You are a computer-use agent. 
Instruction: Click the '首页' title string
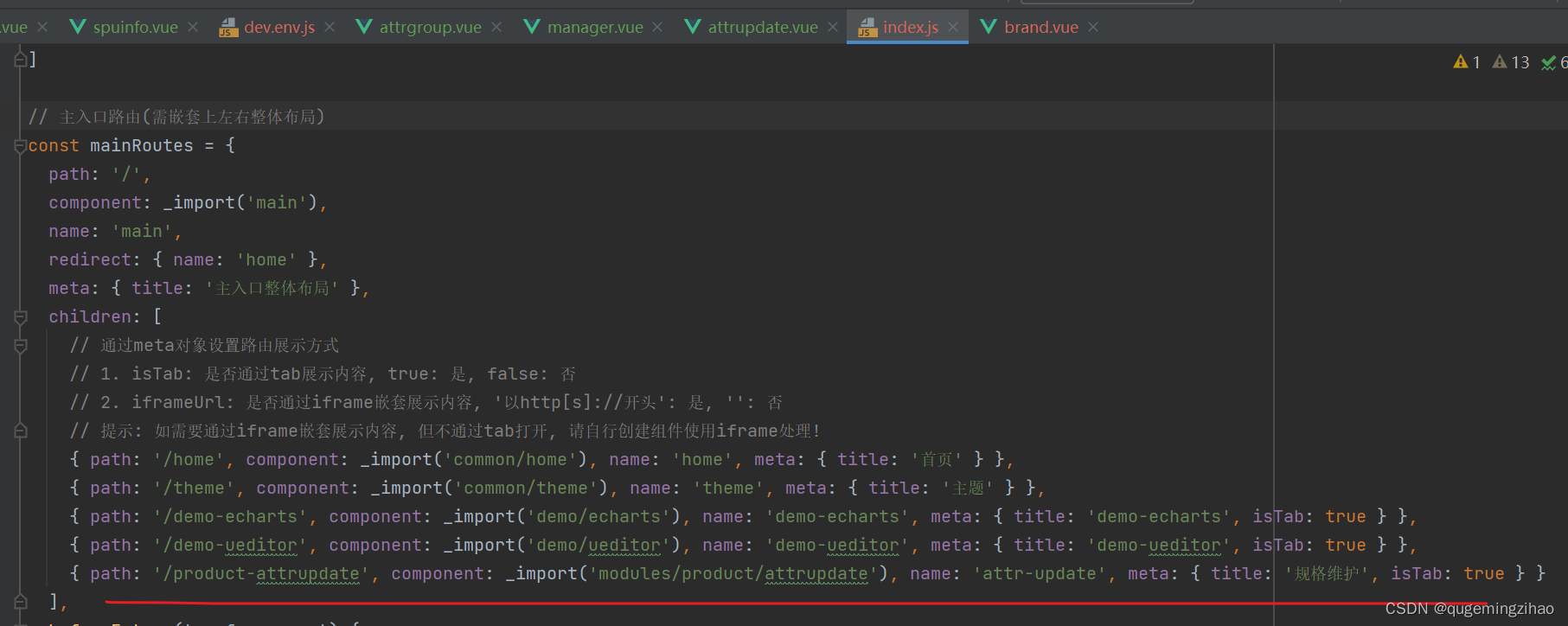tap(937, 459)
